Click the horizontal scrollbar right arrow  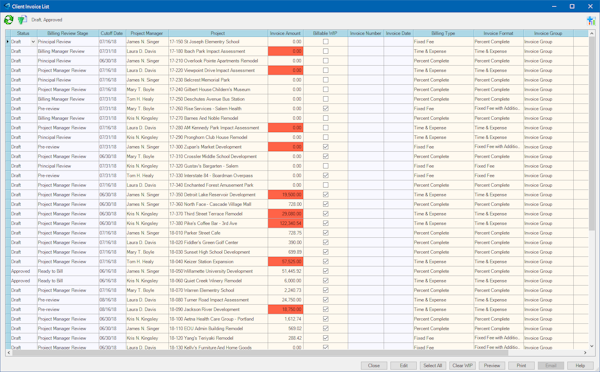click(585, 352)
